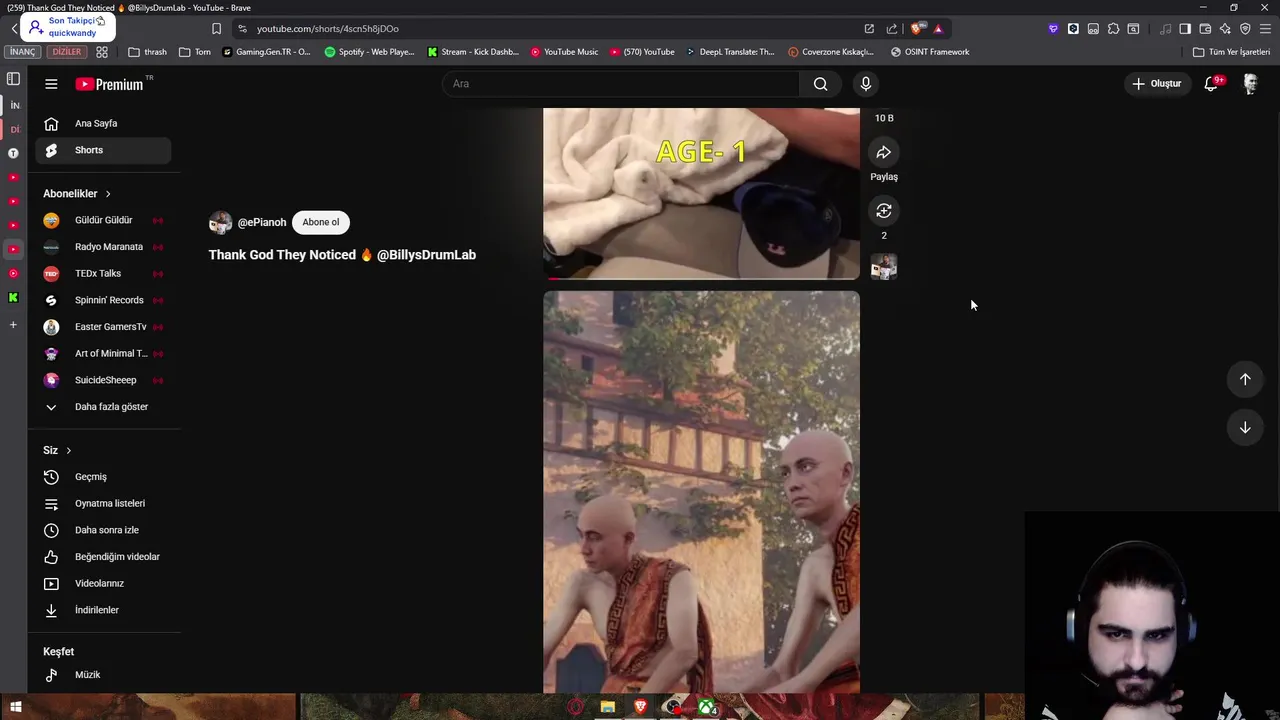Open Spotify - Web Player bookmark
Screen dimensions: 1280x720
(x=369, y=52)
